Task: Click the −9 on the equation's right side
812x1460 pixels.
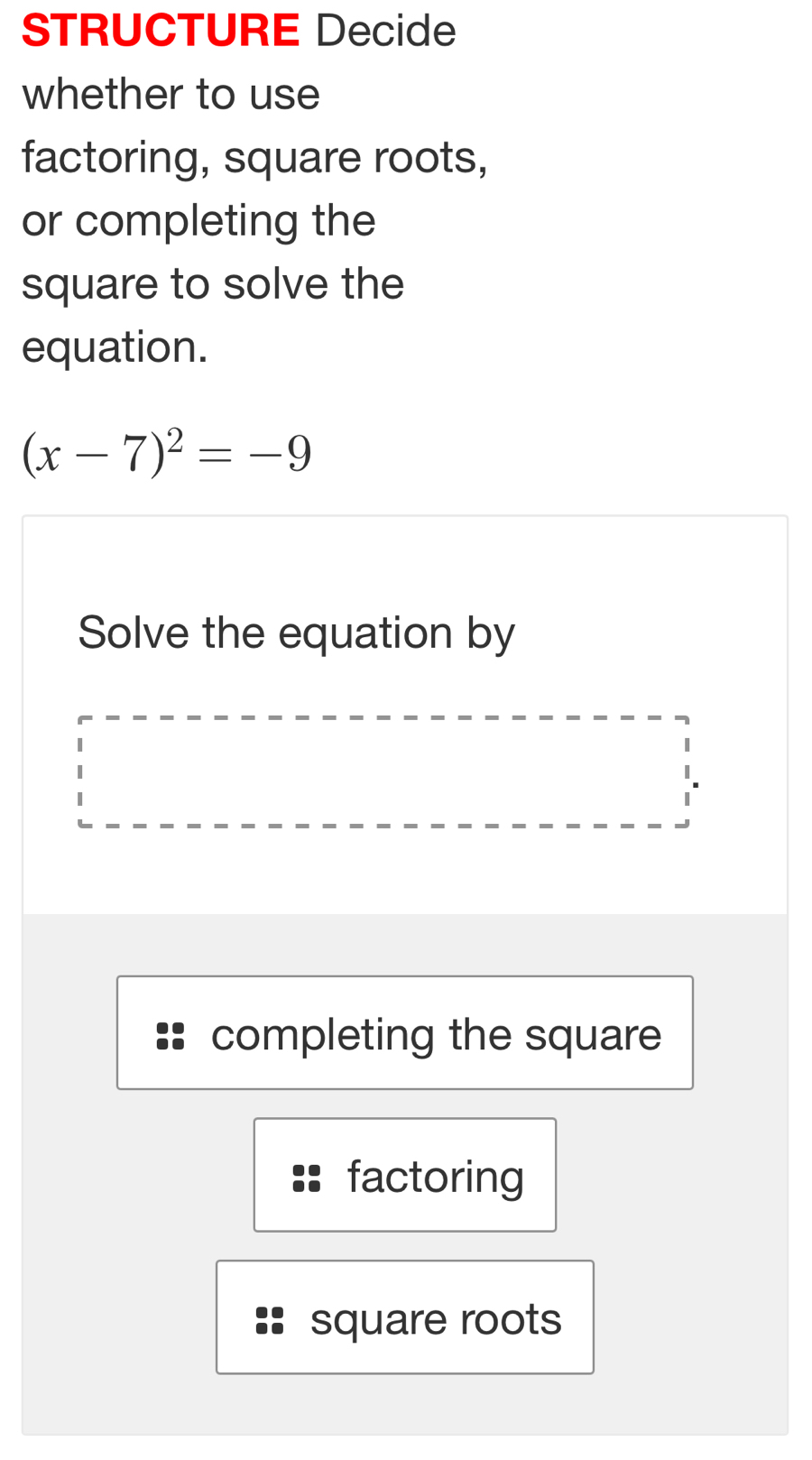Action: pos(281,454)
